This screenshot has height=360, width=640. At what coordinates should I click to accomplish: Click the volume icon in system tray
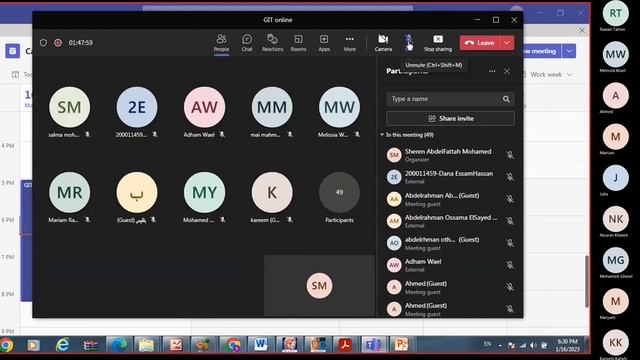pos(533,345)
